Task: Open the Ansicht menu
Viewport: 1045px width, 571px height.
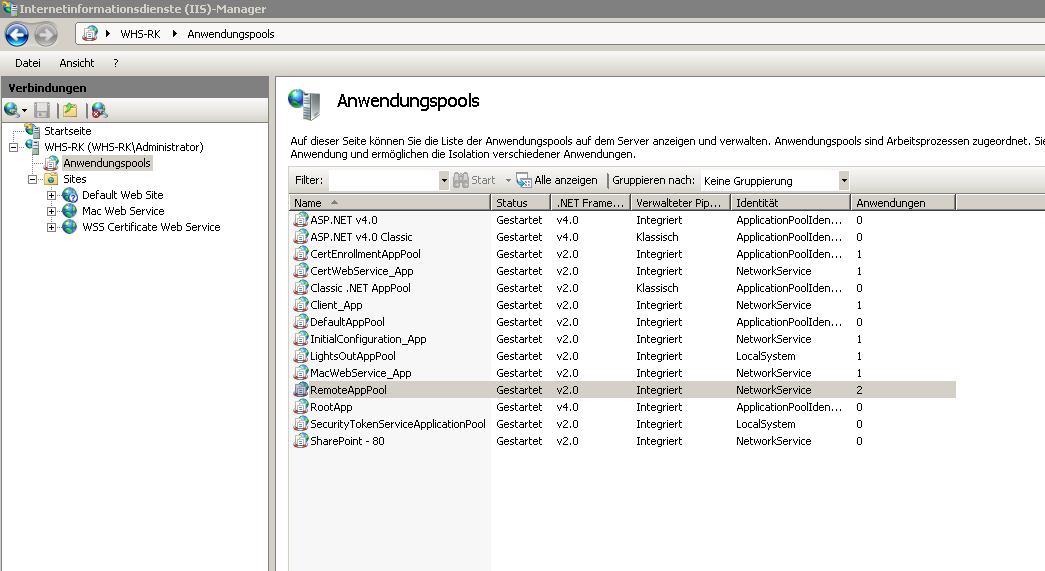Action: point(77,63)
